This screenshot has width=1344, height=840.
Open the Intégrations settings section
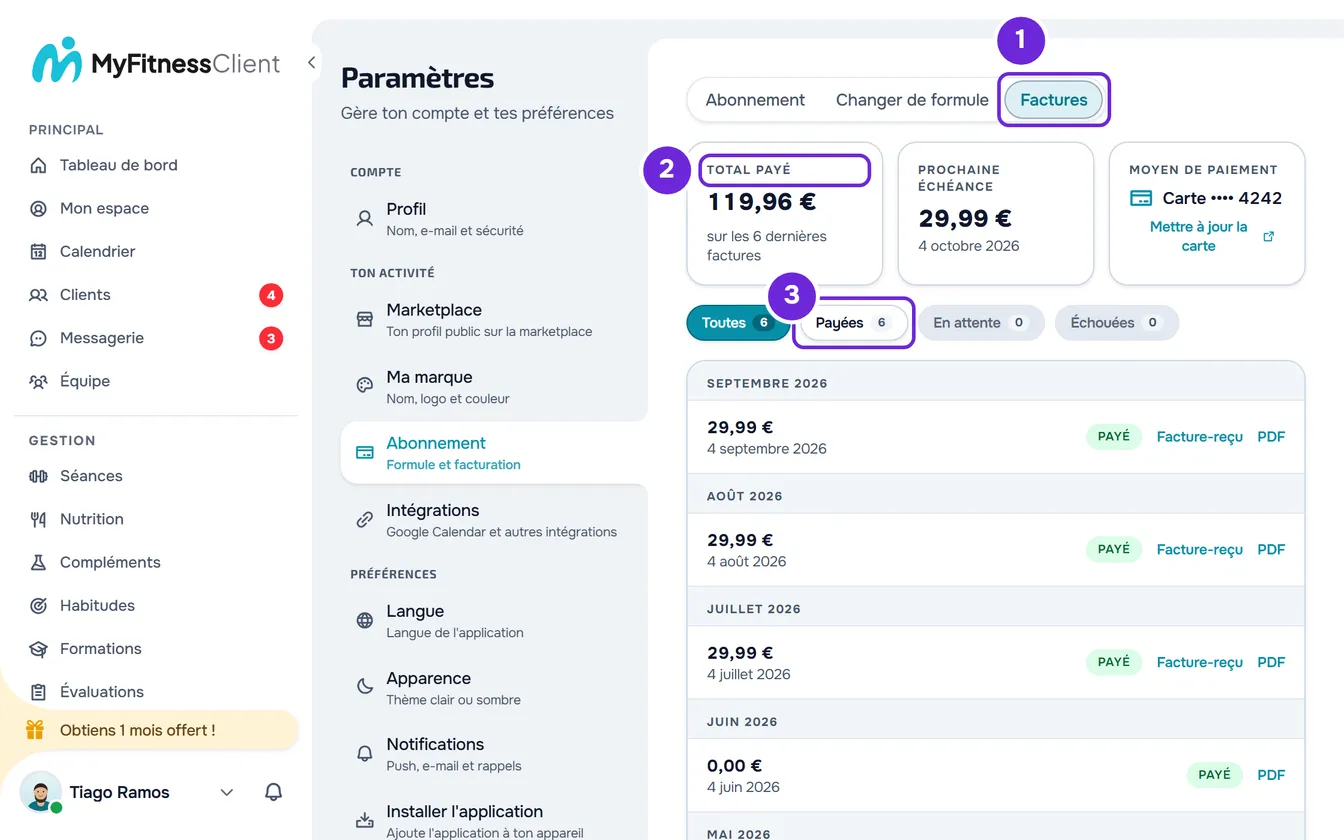(494, 519)
